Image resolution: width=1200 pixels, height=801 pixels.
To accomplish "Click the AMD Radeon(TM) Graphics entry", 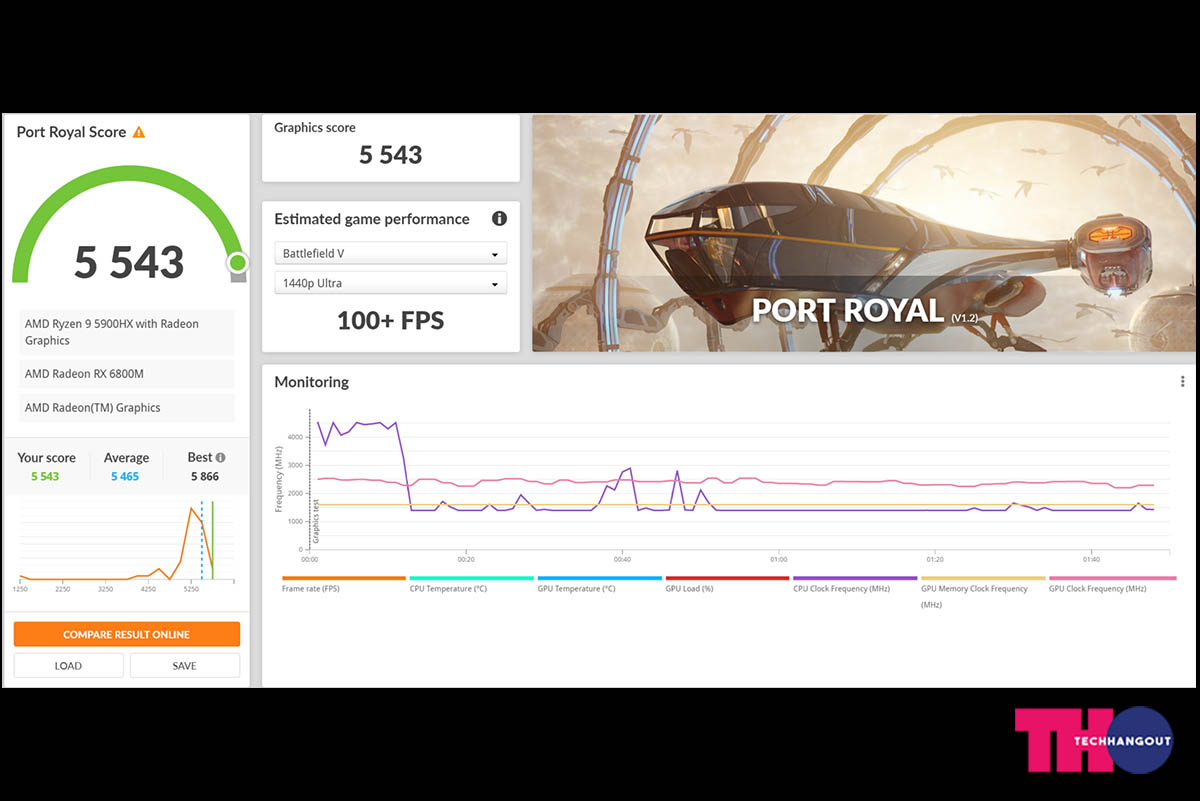I will [127, 408].
